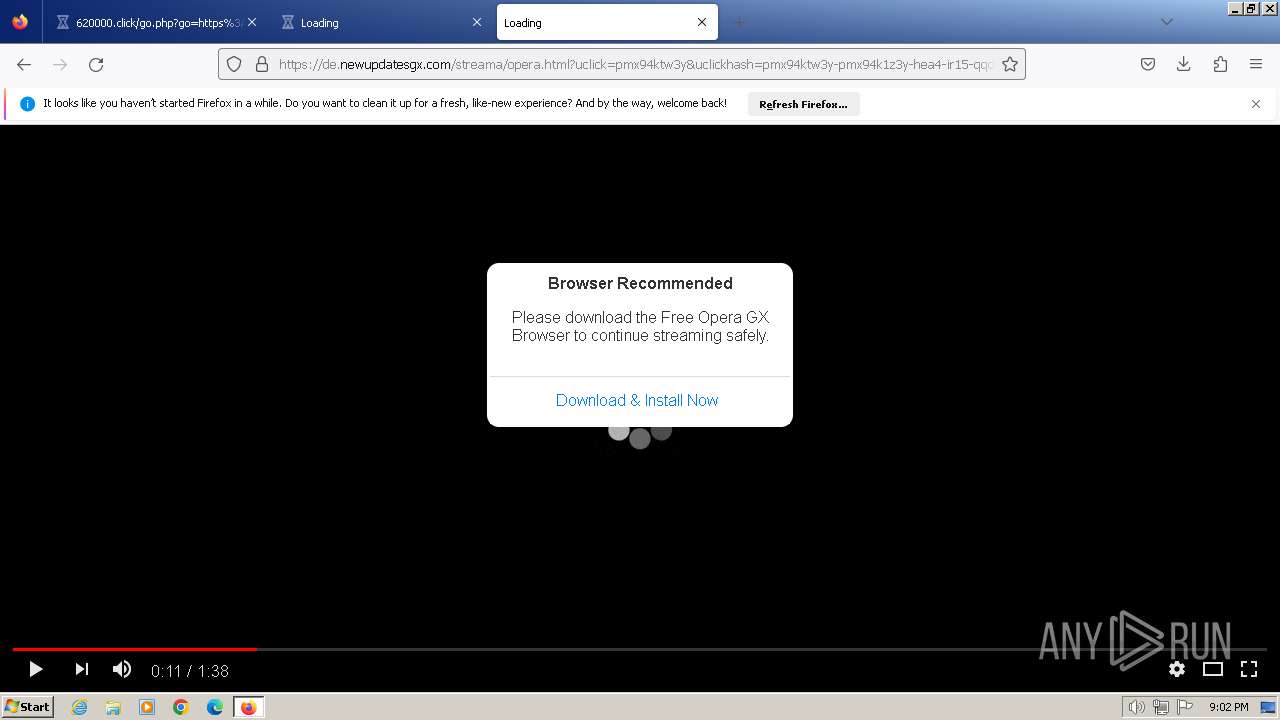This screenshot has width=1280, height=720.
Task: Open the Windows Start menu
Action: pos(27,706)
